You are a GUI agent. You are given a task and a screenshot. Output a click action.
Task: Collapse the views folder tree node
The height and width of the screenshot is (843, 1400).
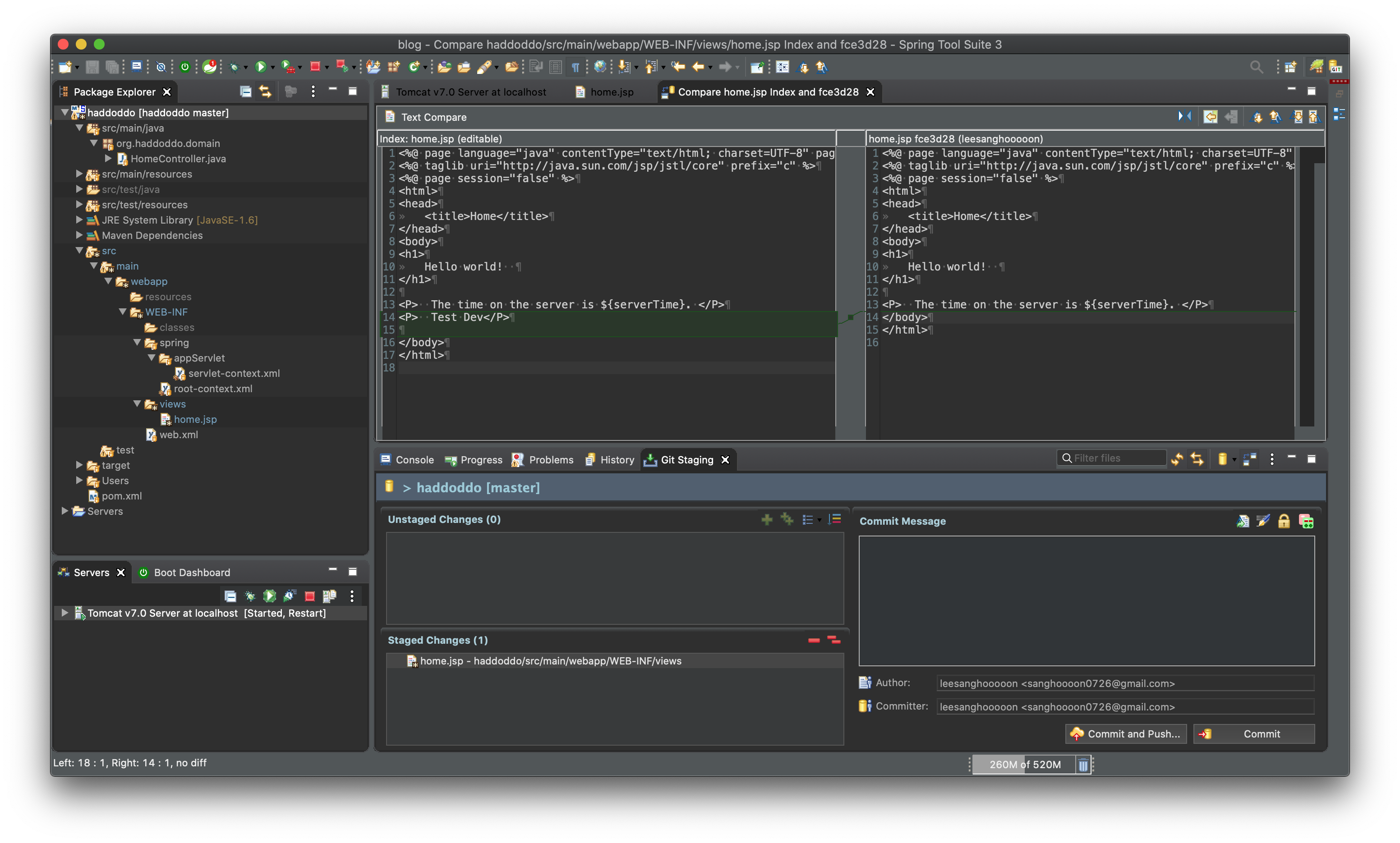pos(137,404)
